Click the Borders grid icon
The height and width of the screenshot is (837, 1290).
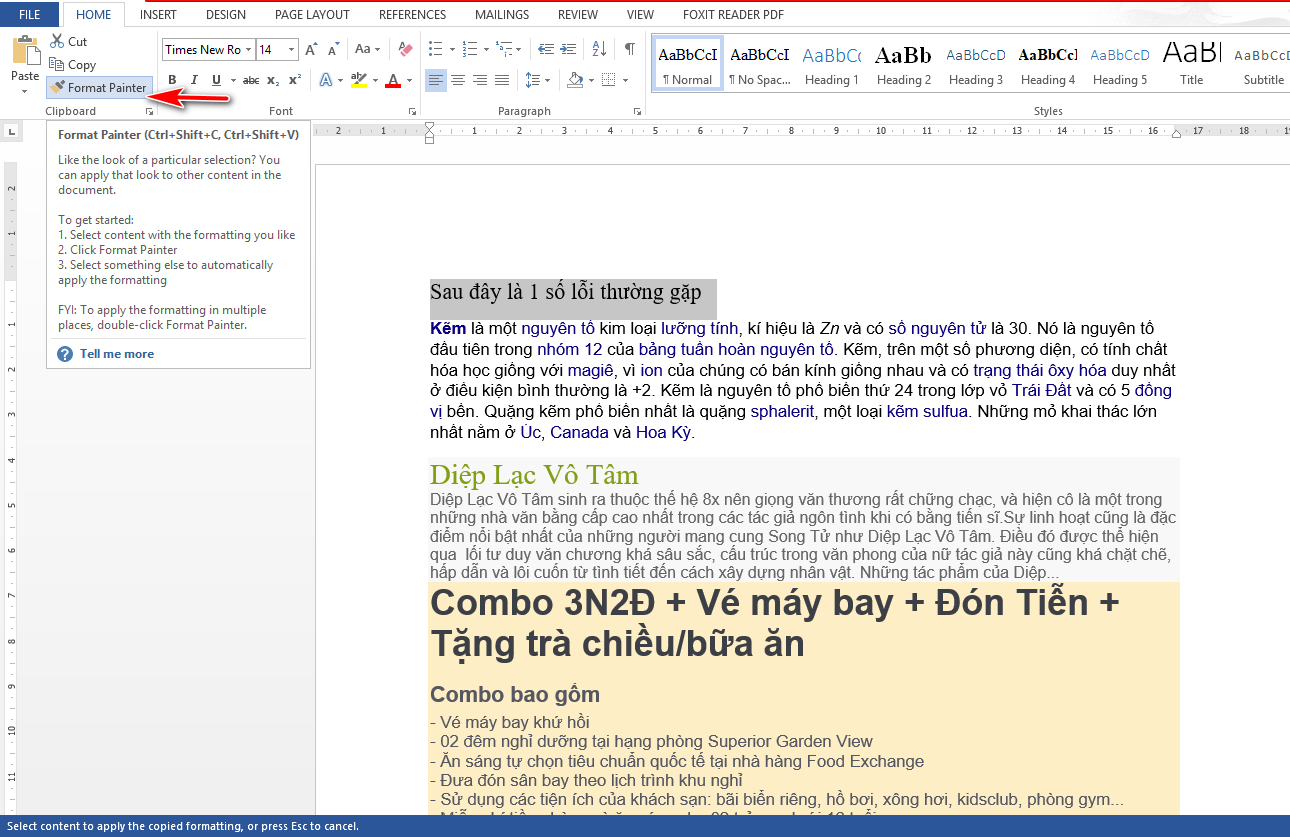coord(609,80)
